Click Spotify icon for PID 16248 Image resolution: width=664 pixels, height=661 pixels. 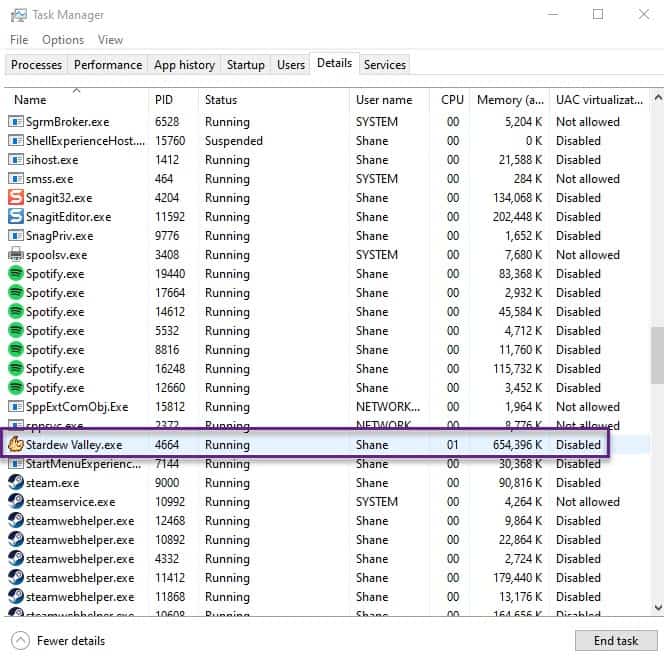[x=16, y=369]
